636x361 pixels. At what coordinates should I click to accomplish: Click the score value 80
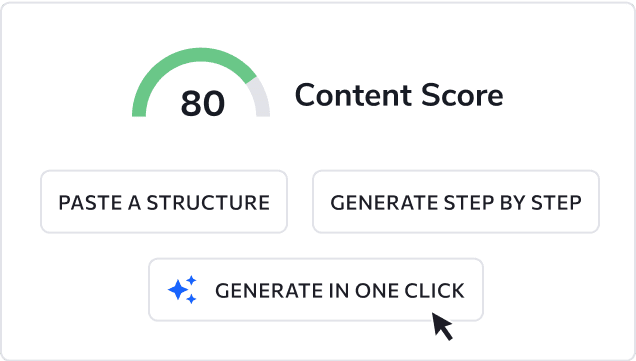[203, 103]
